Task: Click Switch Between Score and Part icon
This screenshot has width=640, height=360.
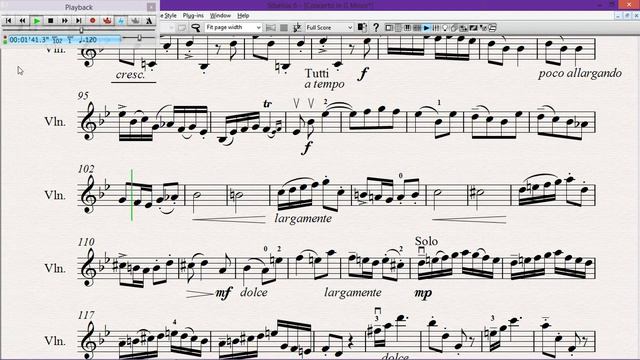Action: point(362,27)
